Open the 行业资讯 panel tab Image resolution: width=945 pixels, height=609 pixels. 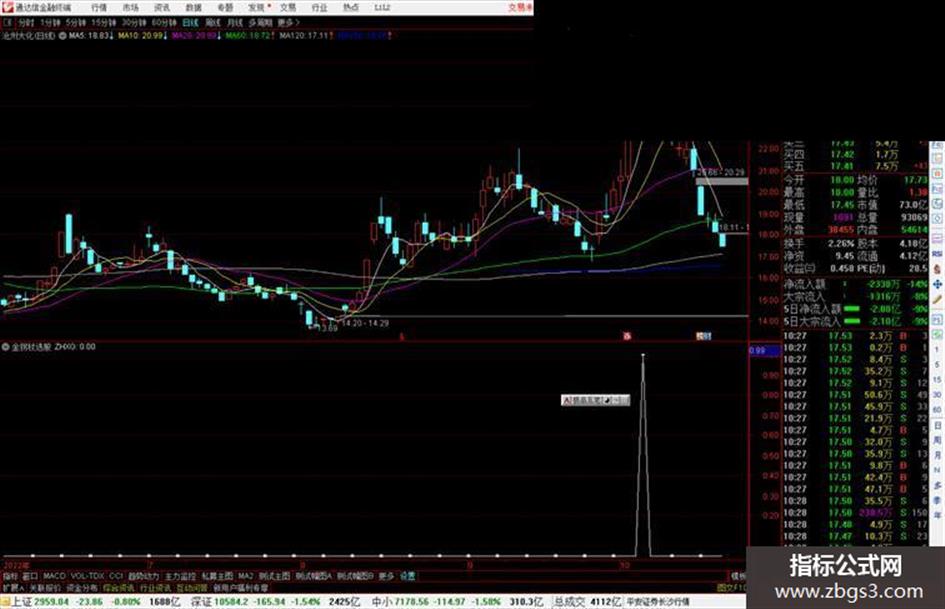tap(155, 587)
